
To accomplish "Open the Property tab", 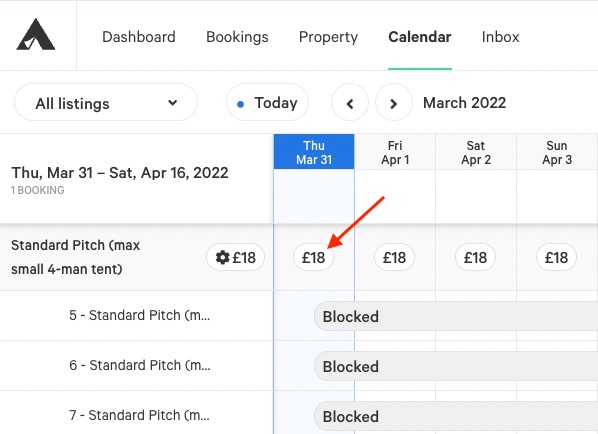I will tap(328, 37).
